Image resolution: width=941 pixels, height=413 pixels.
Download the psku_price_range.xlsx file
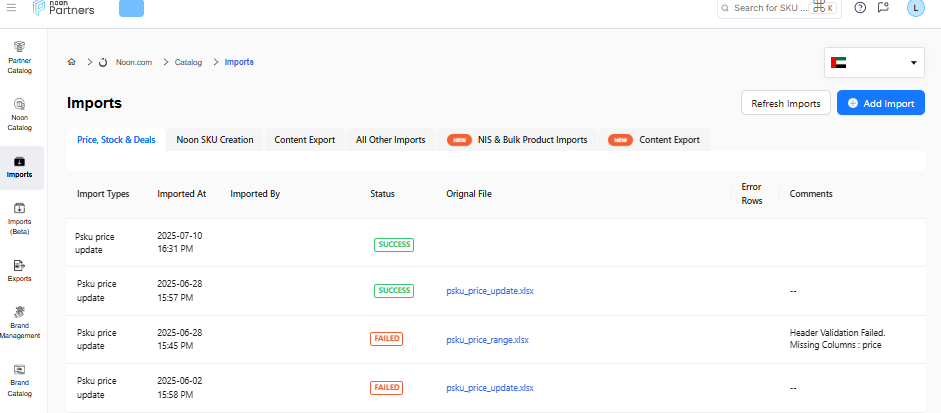487,339
